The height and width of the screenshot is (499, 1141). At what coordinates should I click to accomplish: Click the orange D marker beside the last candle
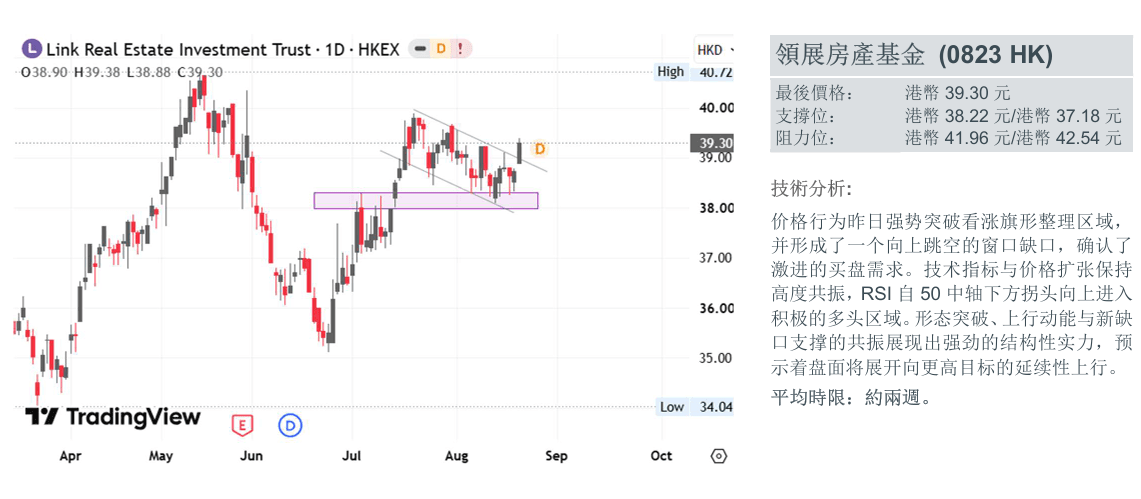(x=539, y=149)
